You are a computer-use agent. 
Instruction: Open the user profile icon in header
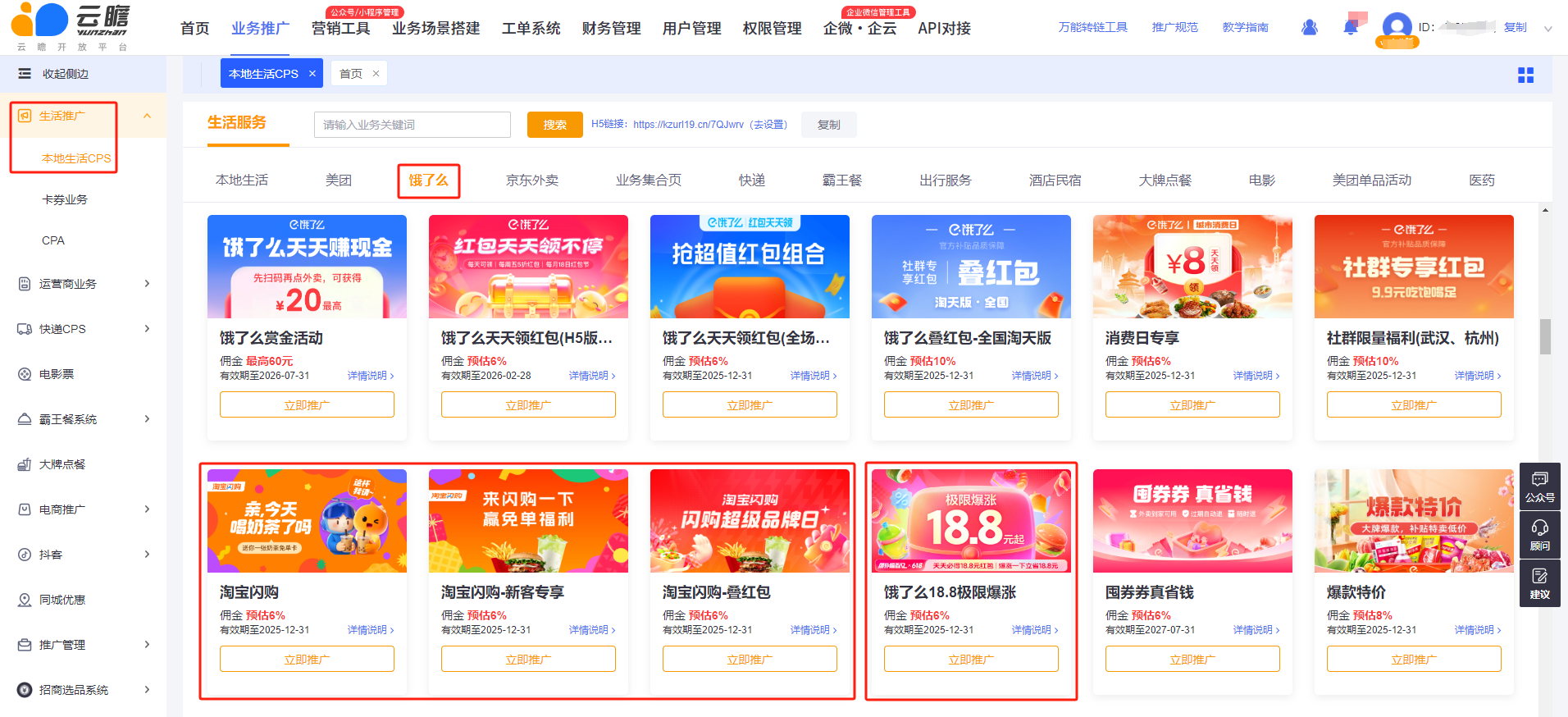point(1310,27)
